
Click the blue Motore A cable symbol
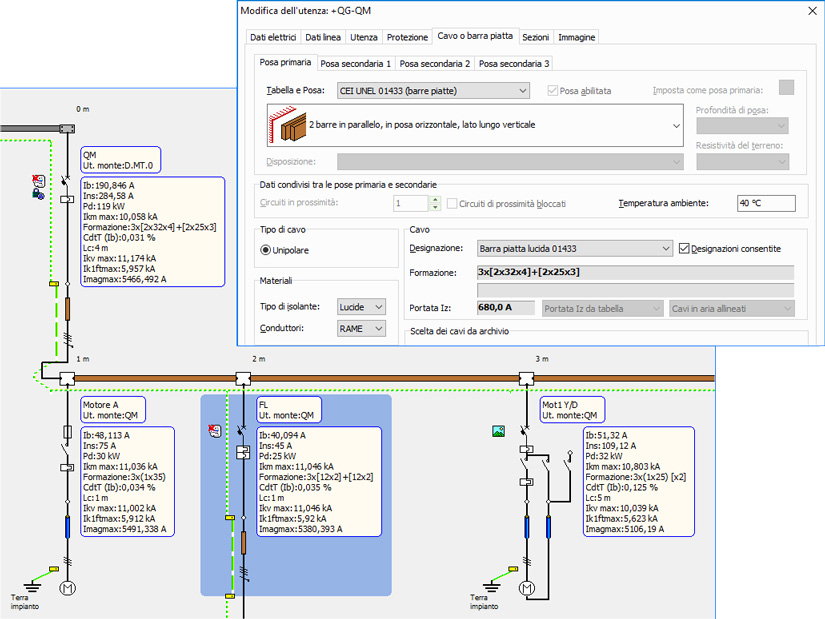pyautogui.click(x=67, y=527)
